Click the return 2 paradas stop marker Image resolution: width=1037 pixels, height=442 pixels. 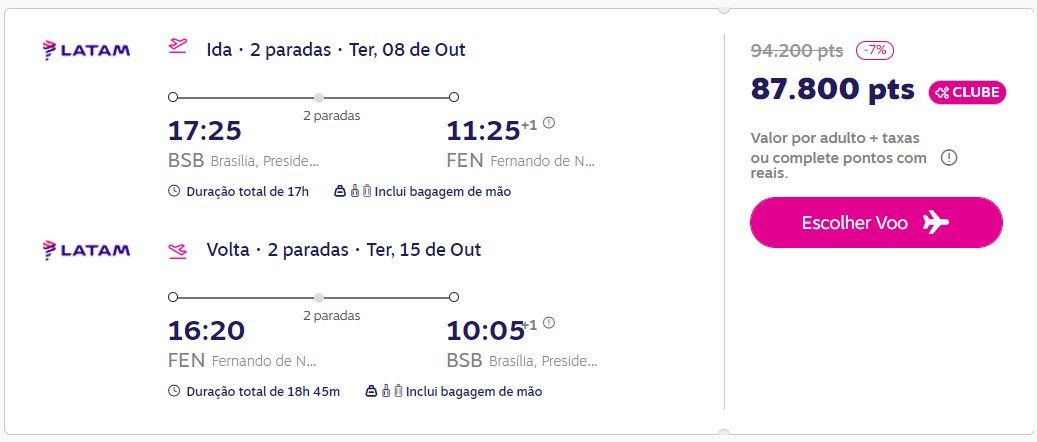[319, 297]
